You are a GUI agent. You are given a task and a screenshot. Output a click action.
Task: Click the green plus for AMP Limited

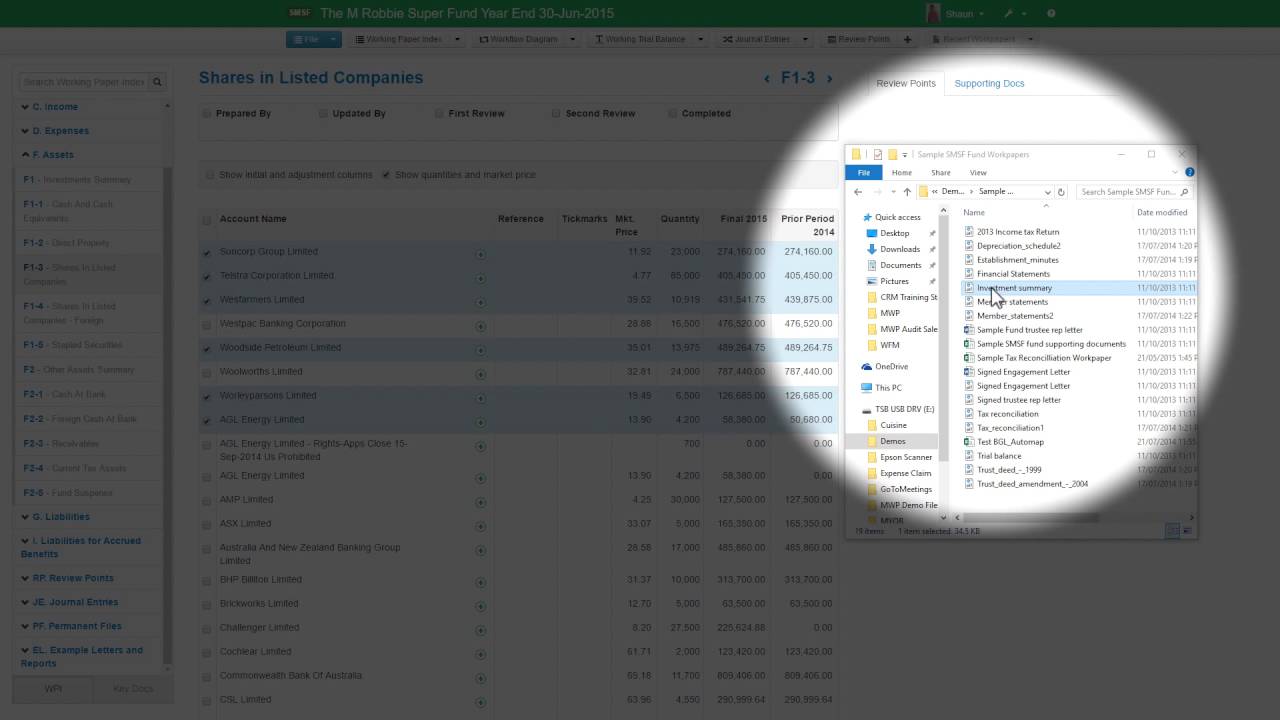(480, 502)
